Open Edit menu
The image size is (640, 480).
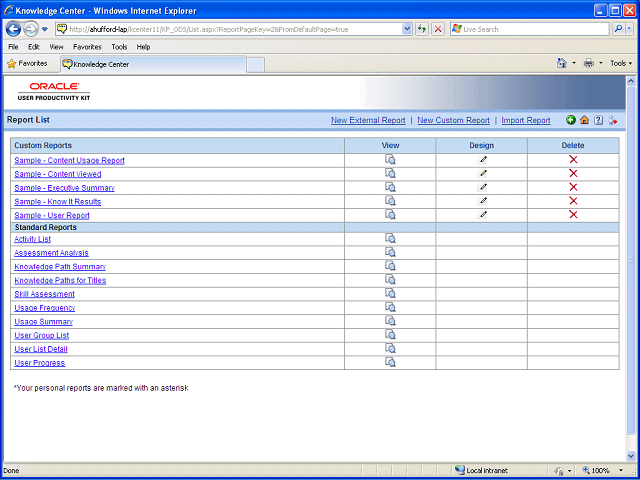pos(33,47)
